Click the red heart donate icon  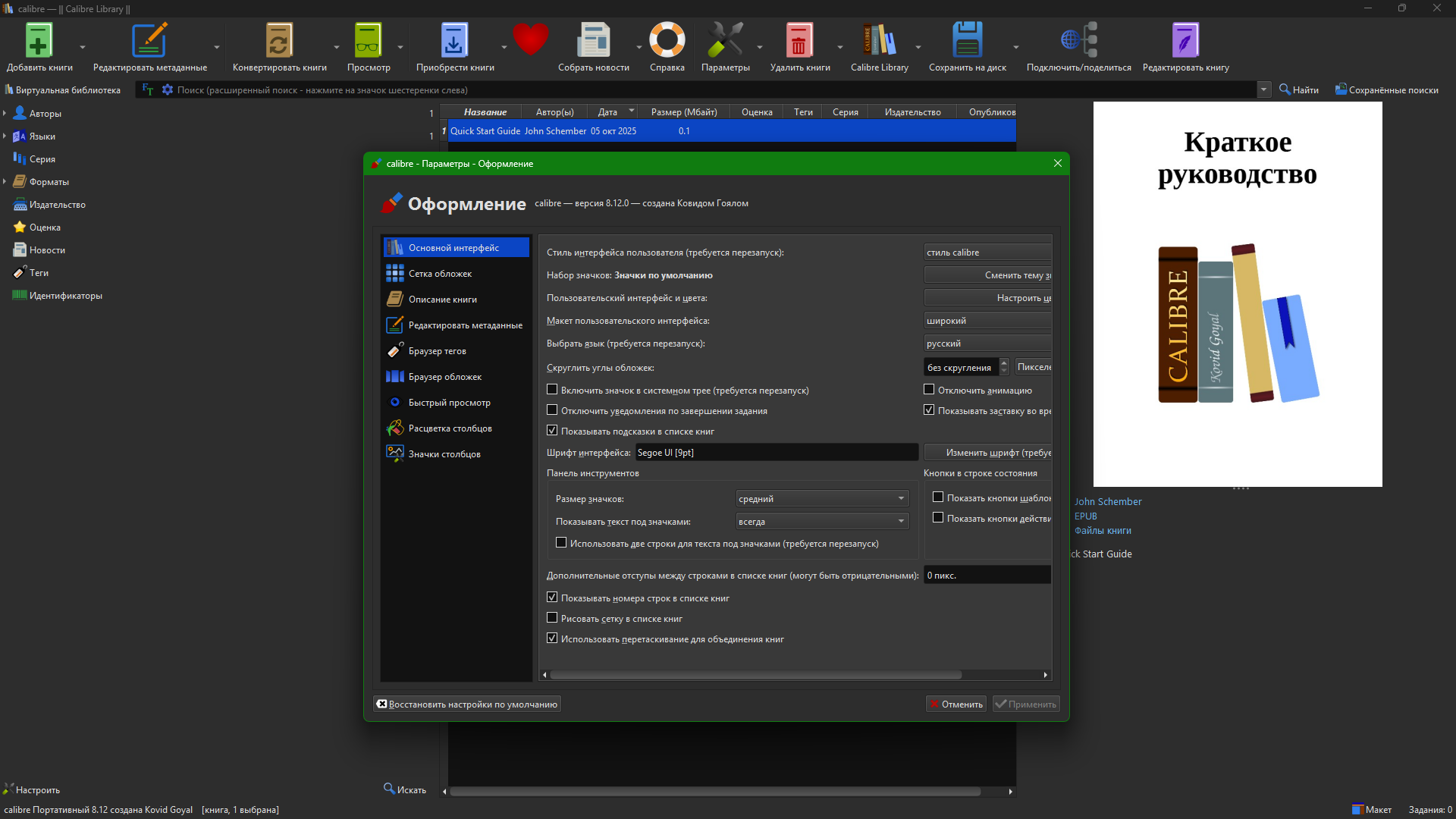point(530,39)
